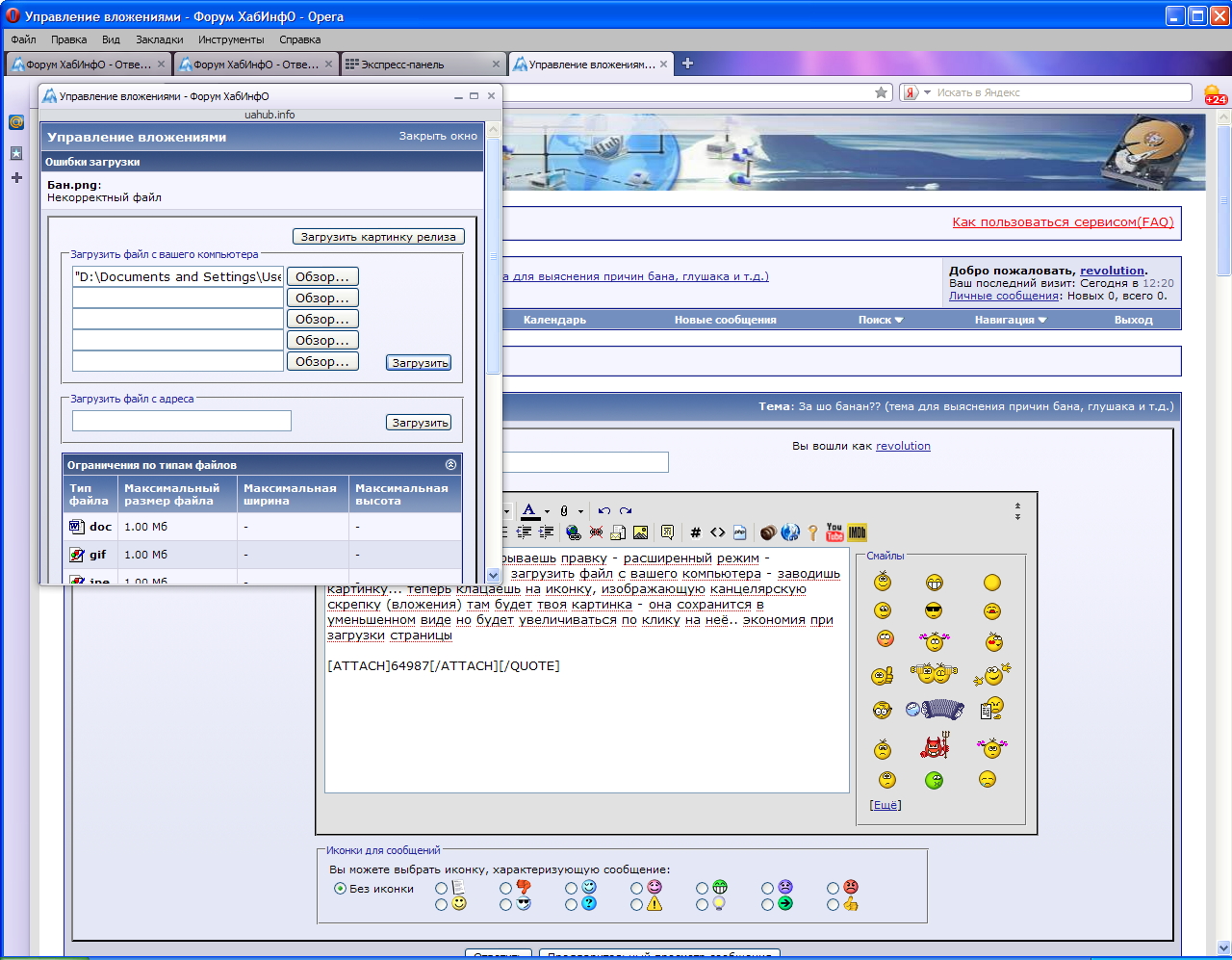Select the warning triangle message icon radio

click(636, 904)
